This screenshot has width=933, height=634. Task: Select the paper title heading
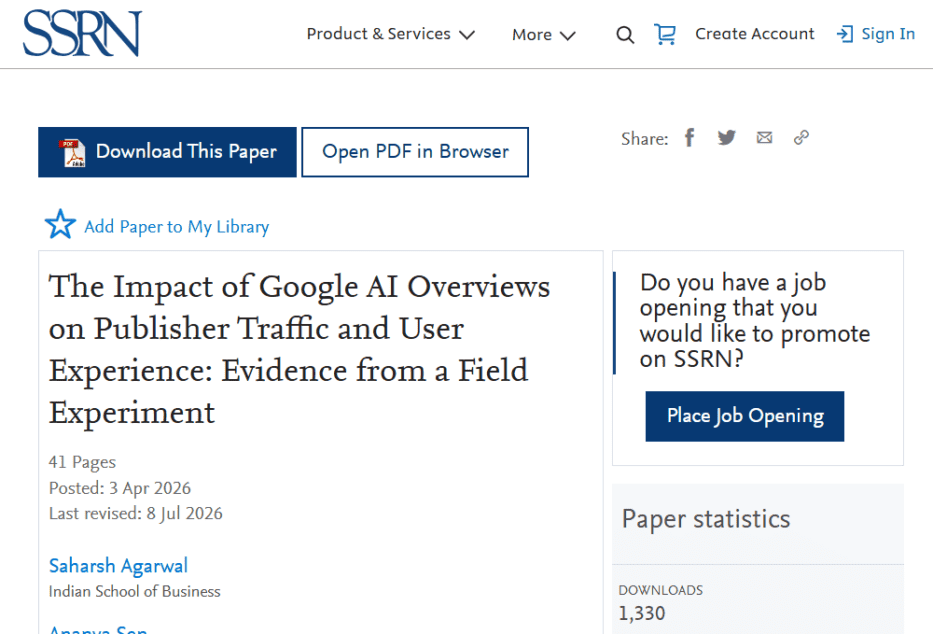pyautogui.click(x=299, y=349)
